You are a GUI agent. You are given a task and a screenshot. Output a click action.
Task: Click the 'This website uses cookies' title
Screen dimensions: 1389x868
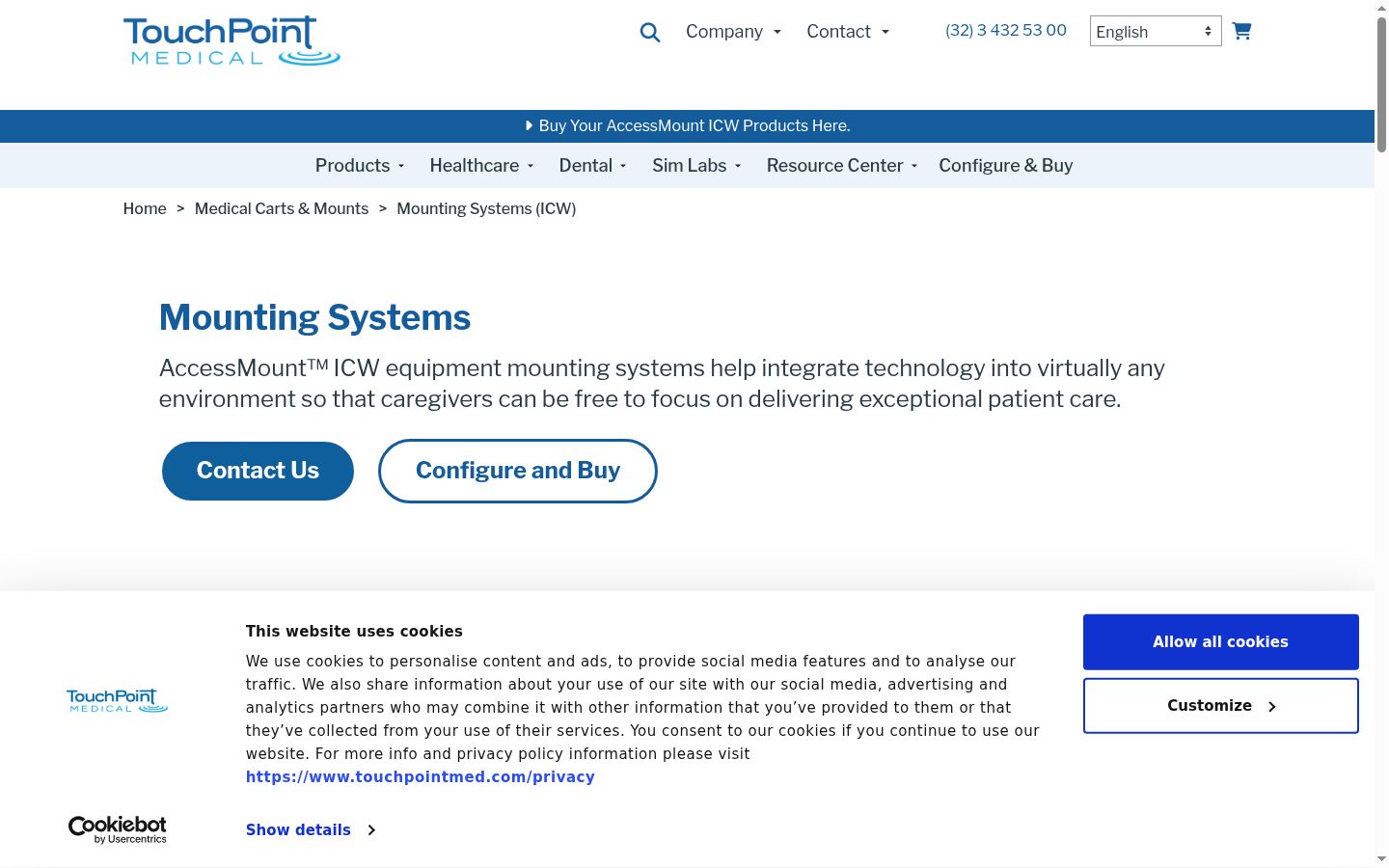pyautogui.click(x=354, y=632)
